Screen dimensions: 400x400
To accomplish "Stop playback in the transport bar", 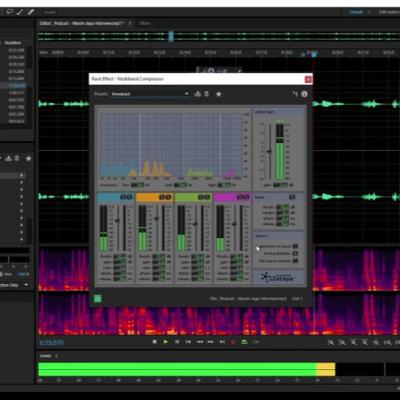I will click(x=154, y=342).
